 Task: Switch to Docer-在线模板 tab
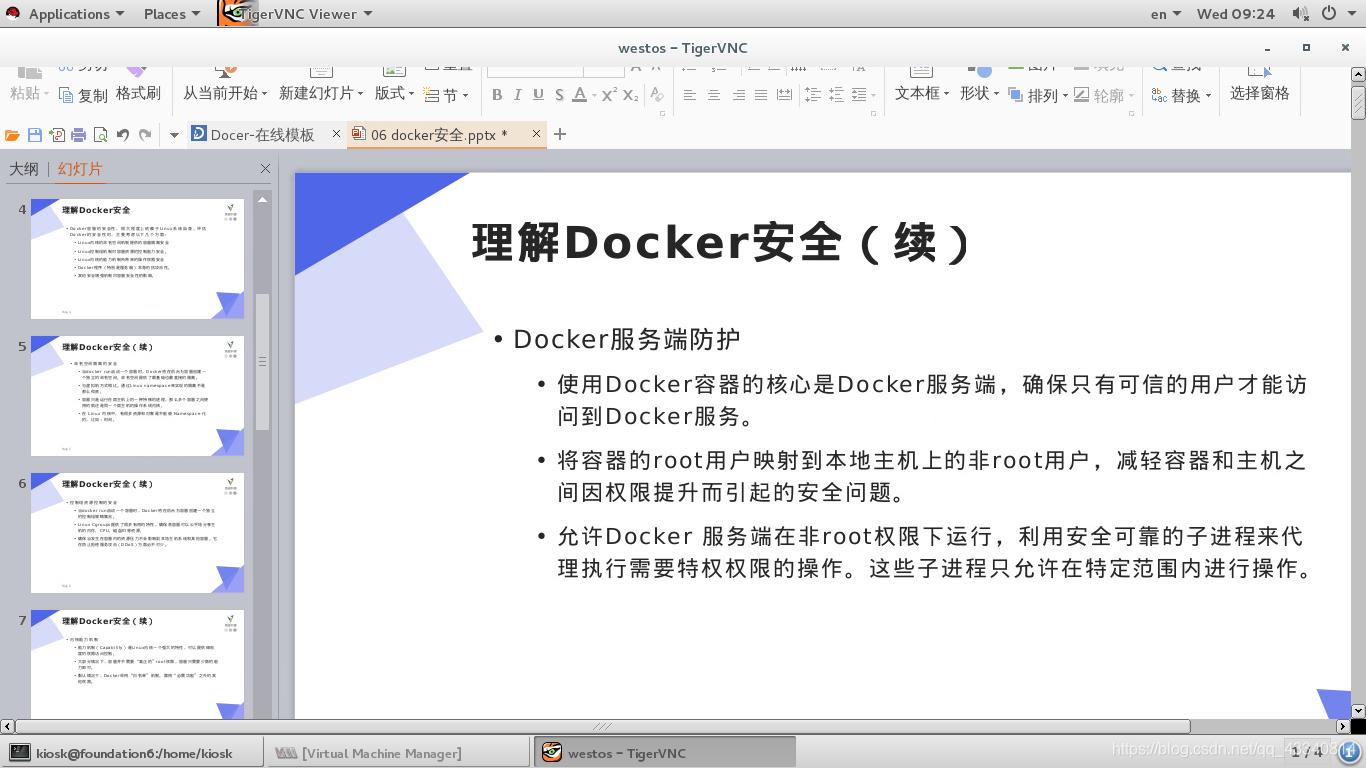tap(261, 135)
